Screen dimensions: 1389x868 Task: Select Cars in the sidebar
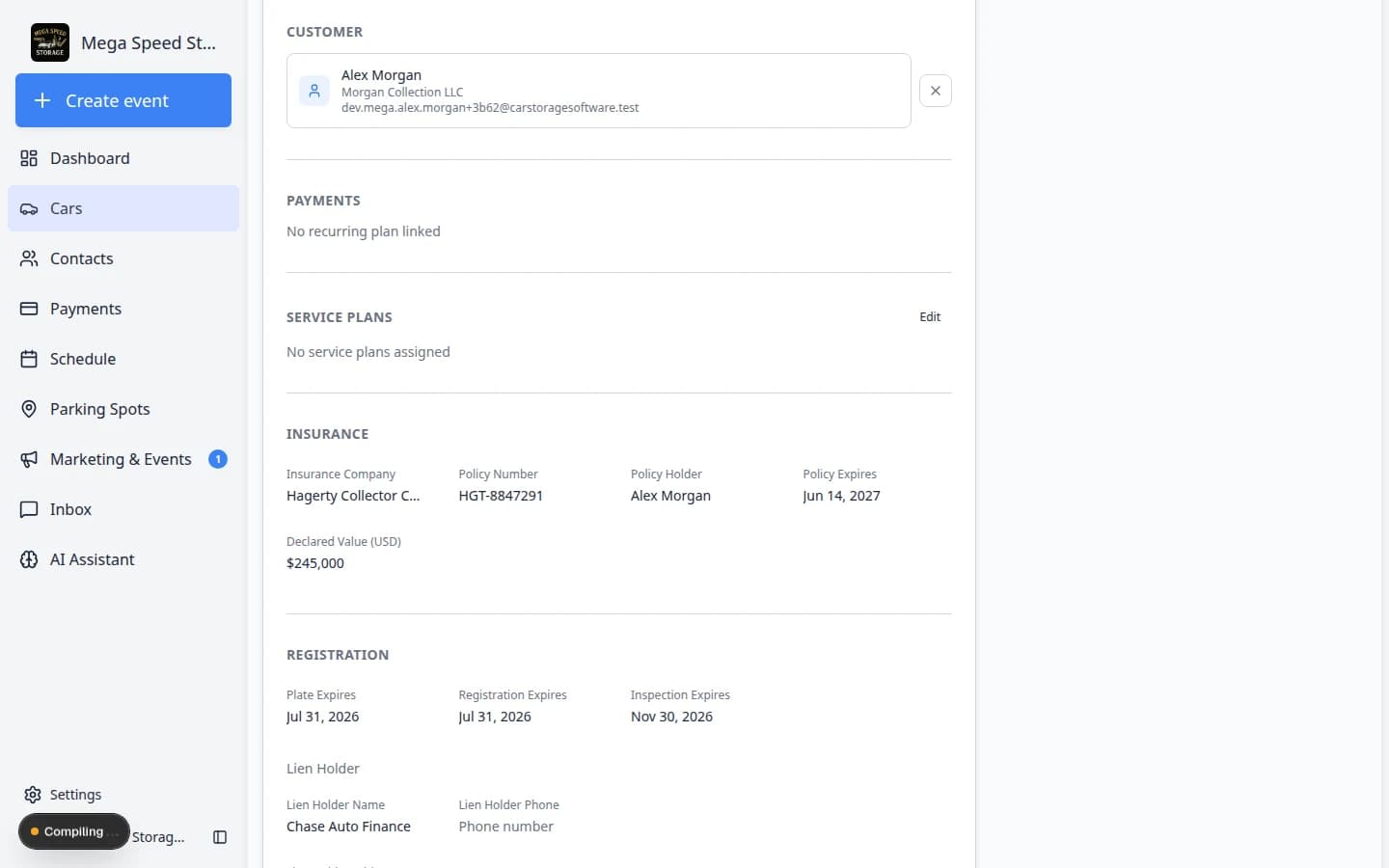tap(123, 208)
